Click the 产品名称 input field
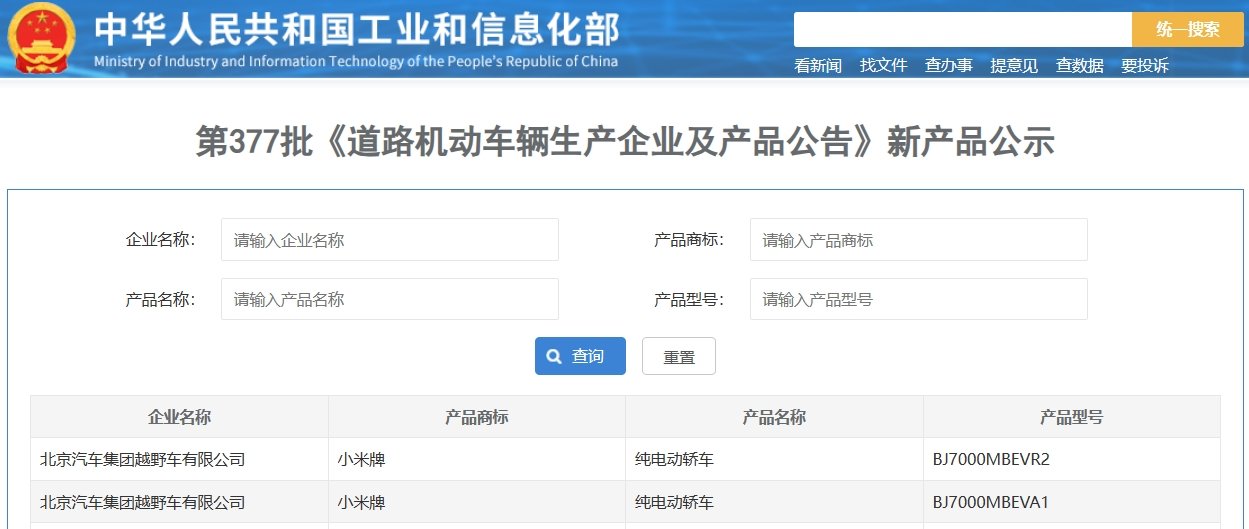 390,299
